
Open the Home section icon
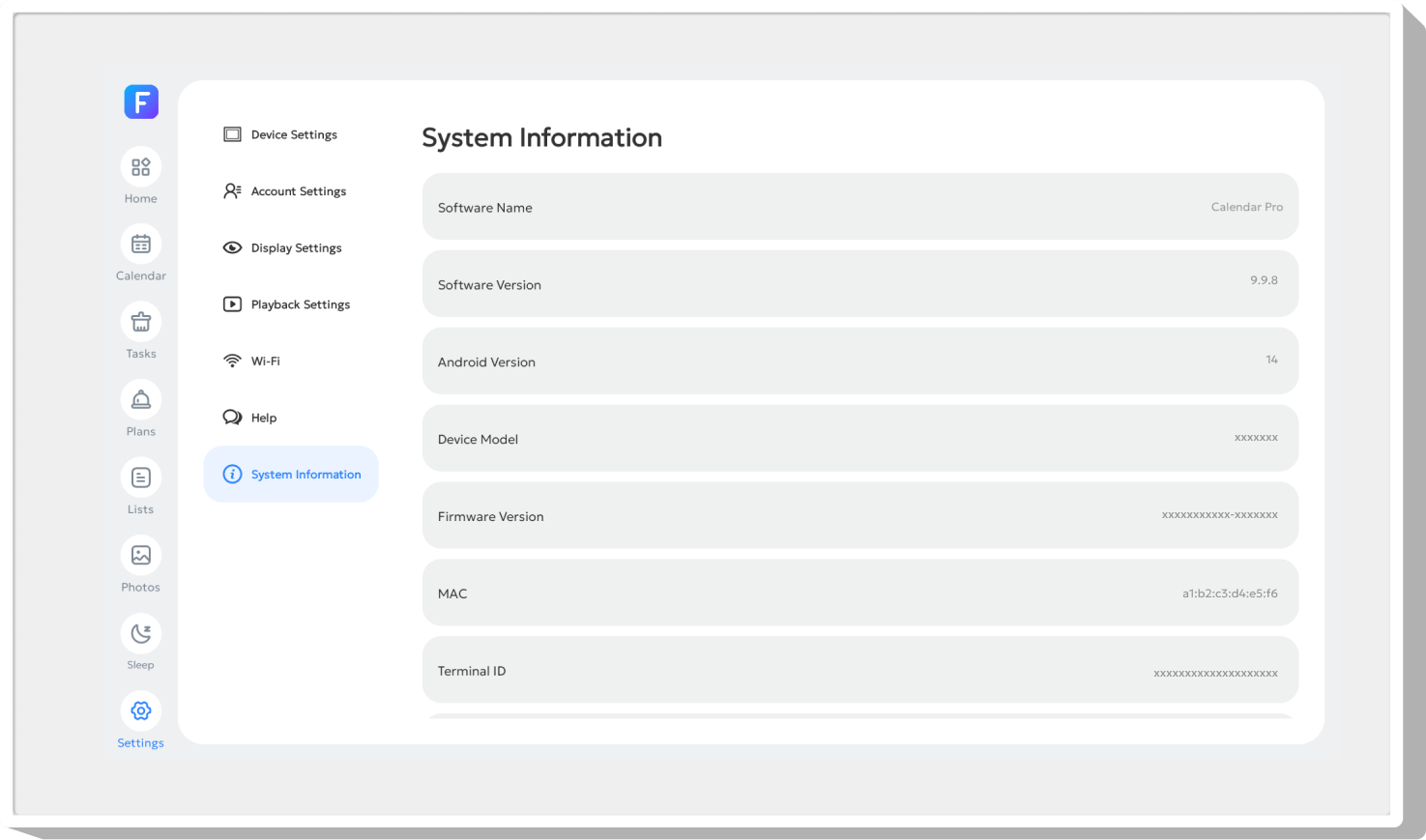coord(141,166)
